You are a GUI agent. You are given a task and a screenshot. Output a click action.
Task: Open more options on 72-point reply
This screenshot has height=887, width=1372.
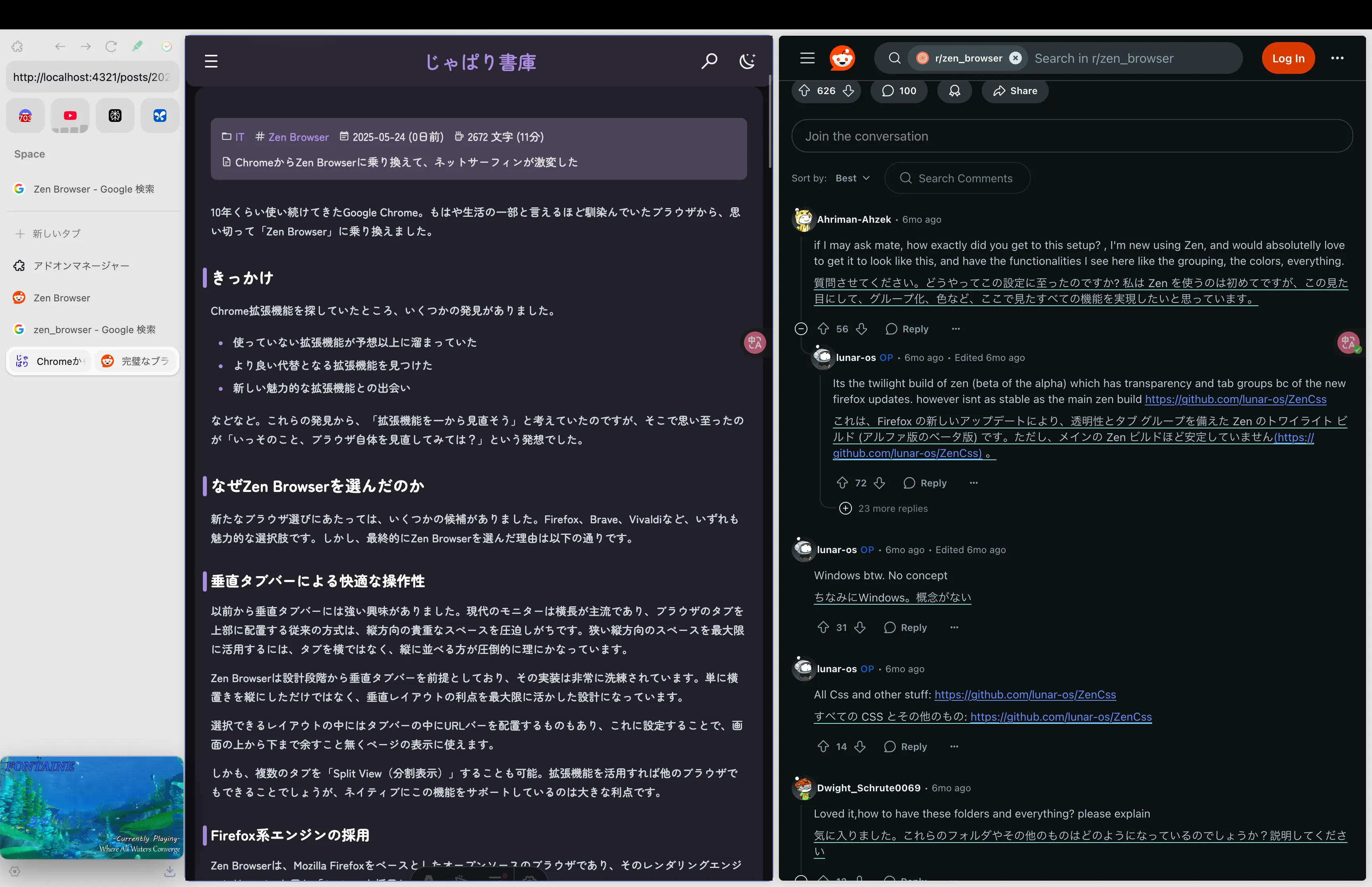tap(973, 483)
